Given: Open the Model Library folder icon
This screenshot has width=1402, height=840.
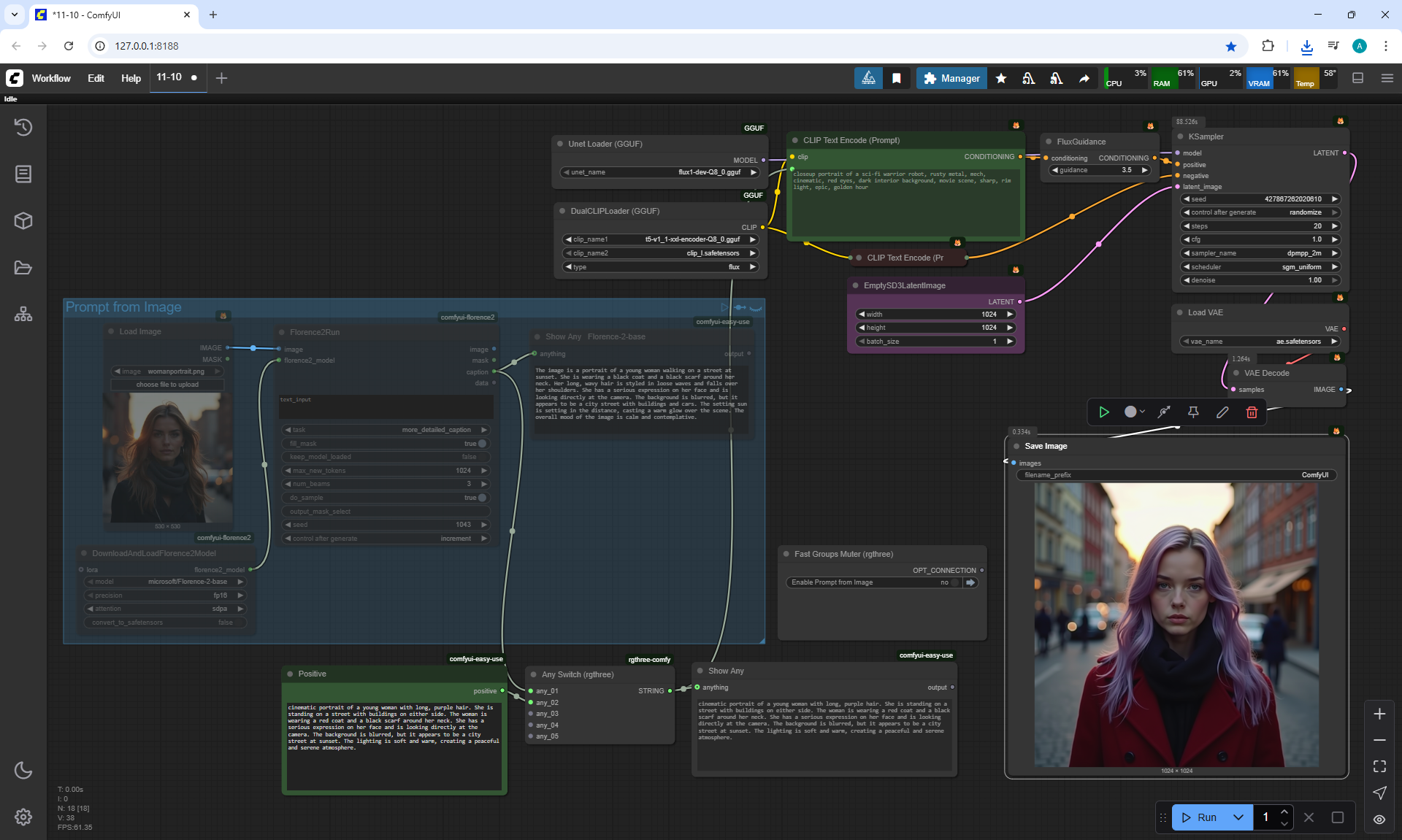Looking at the screenshot, I should (x=23, y=268).
